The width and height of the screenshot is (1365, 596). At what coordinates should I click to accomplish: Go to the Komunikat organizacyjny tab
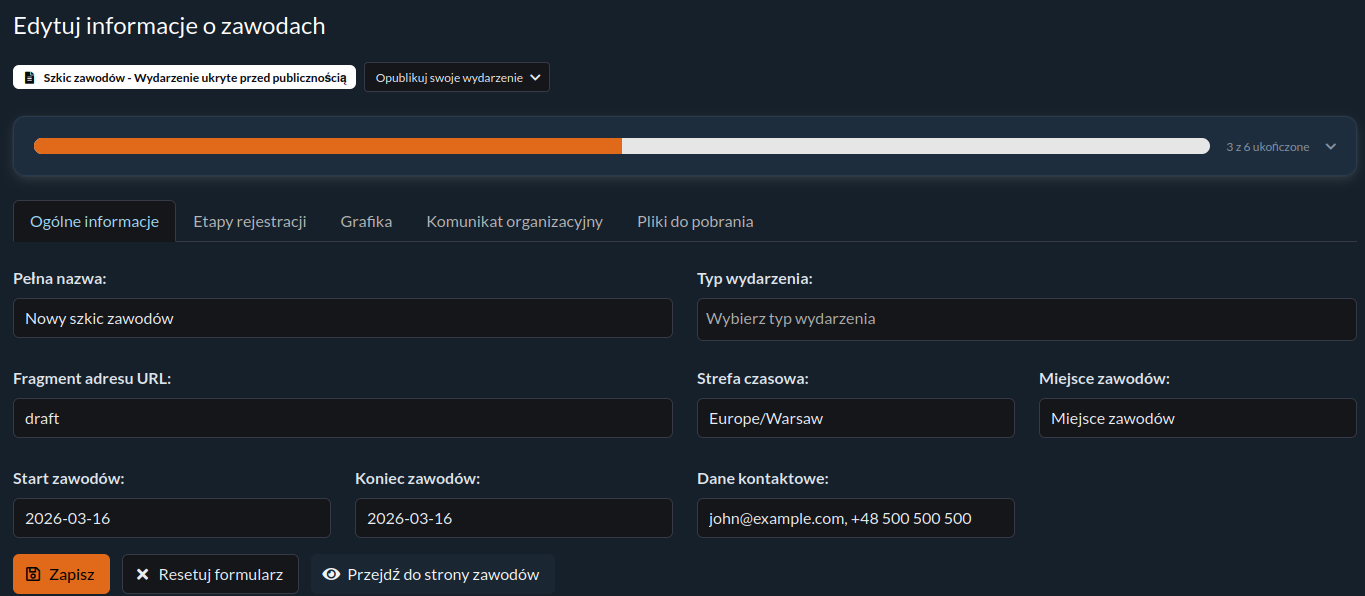[x=514, y=221]
